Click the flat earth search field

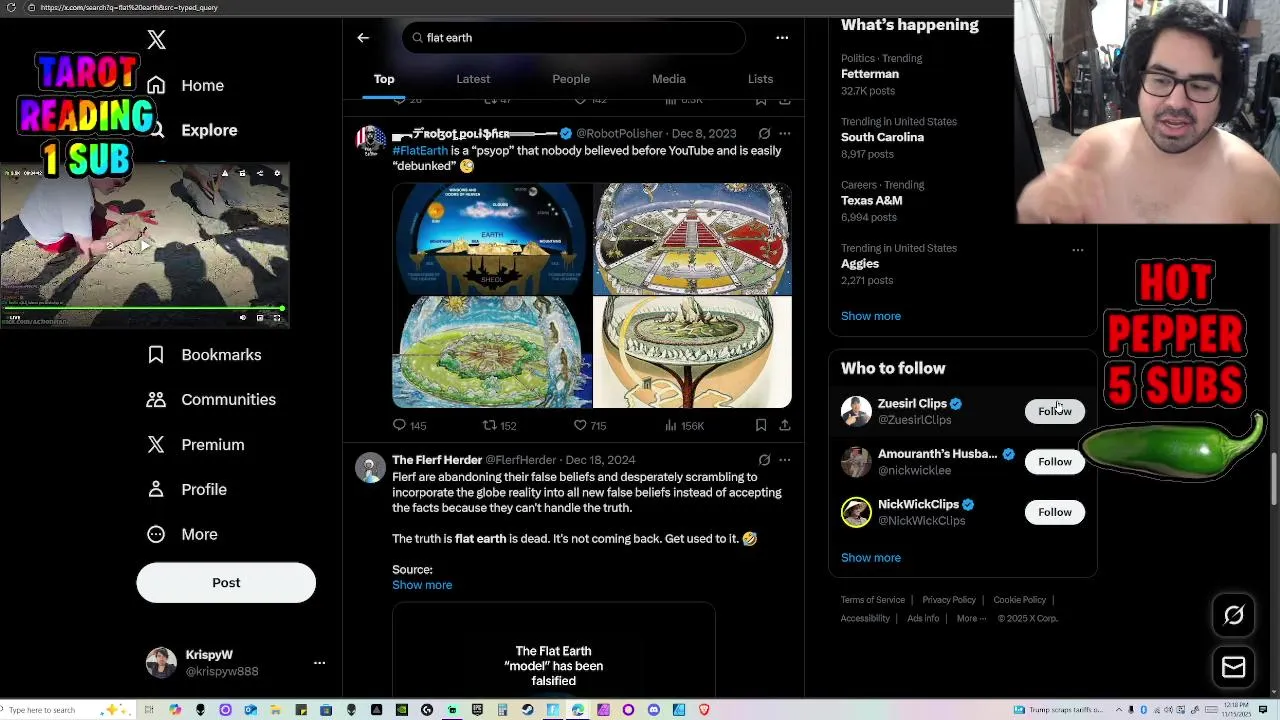[x=574, y=38]
